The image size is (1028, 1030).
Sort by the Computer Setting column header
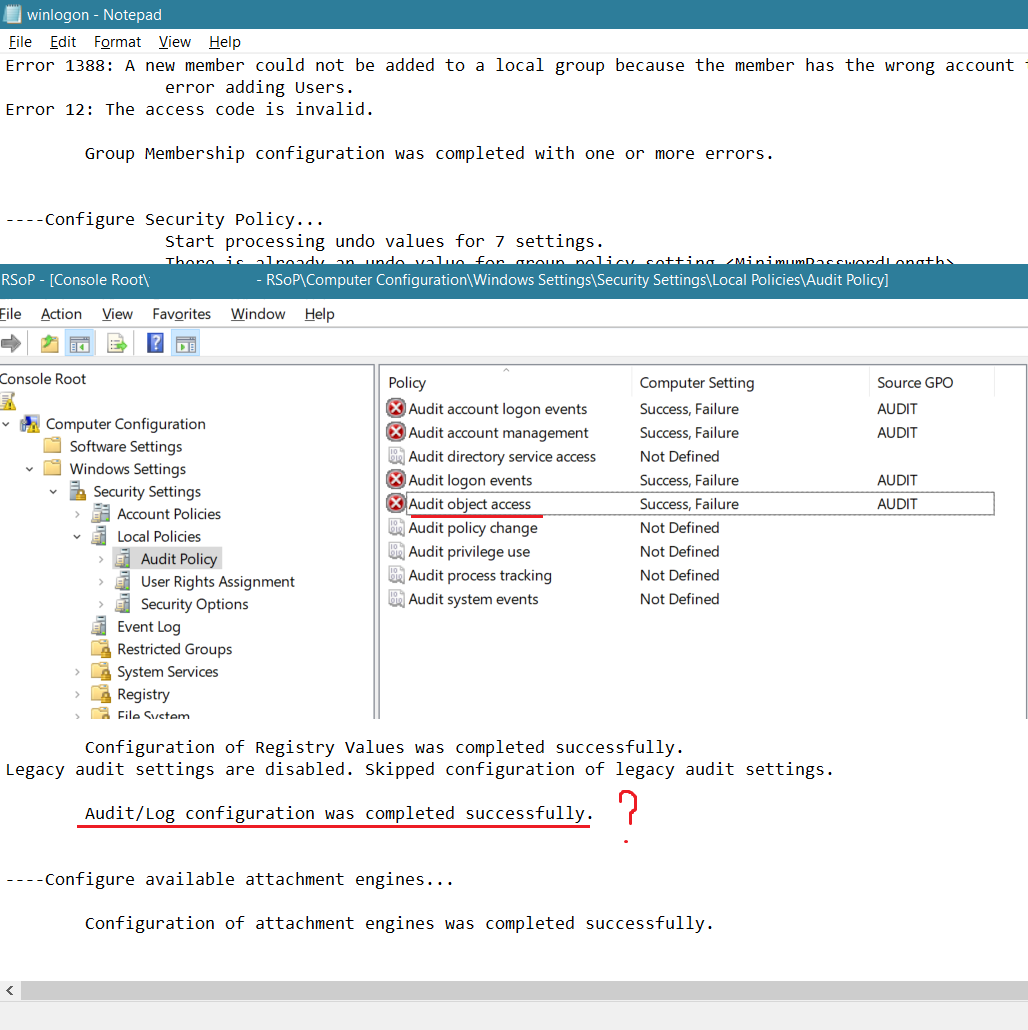[749, 382]
